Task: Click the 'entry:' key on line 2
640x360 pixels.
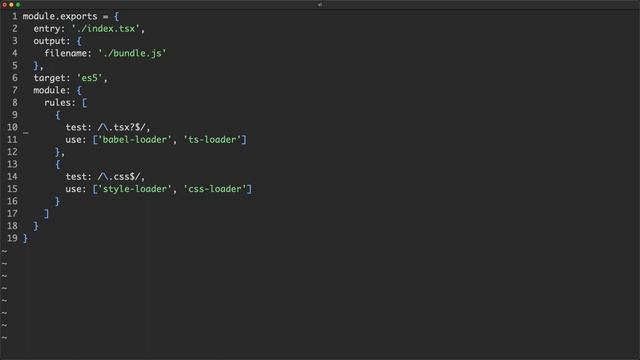Action: click(x=49, y=29)
